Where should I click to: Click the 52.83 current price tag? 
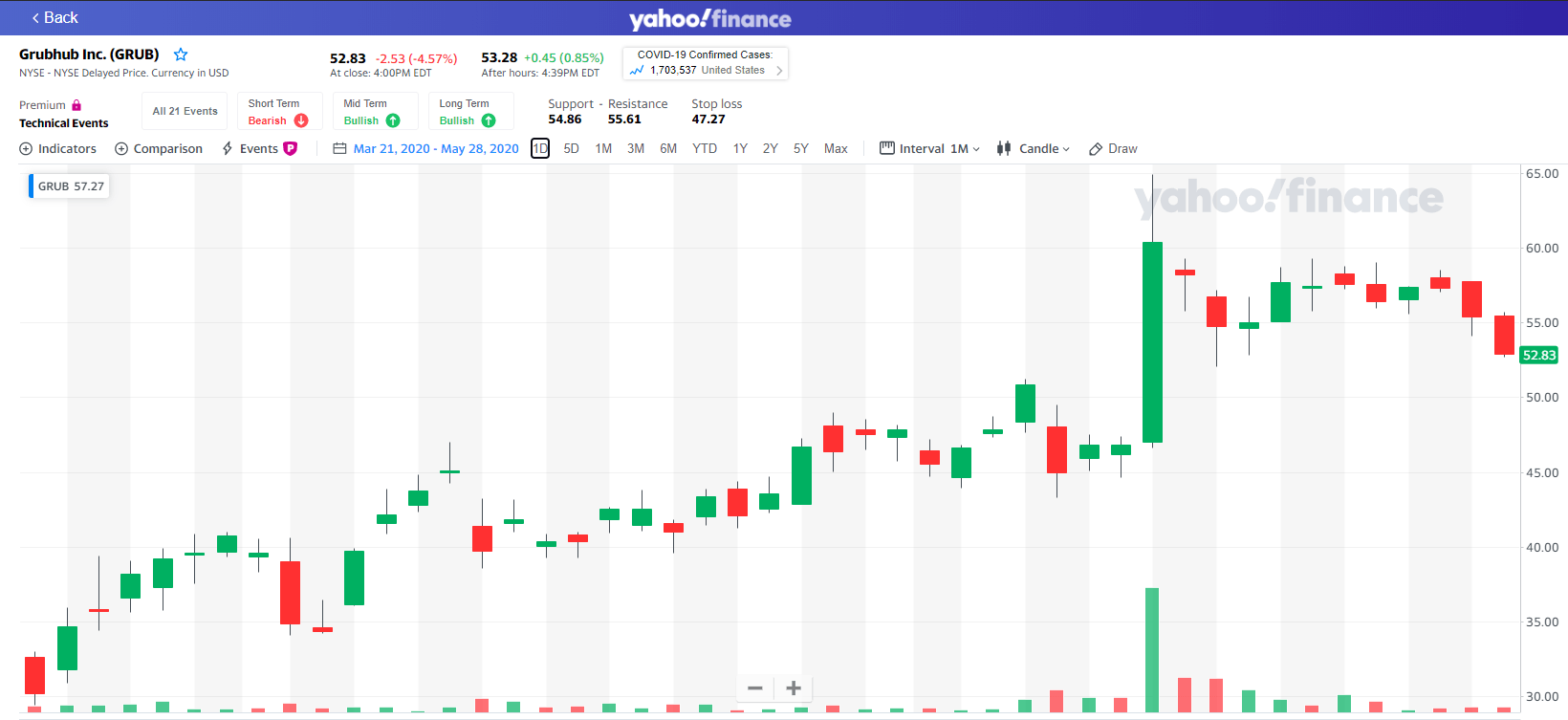[1539, 355]
